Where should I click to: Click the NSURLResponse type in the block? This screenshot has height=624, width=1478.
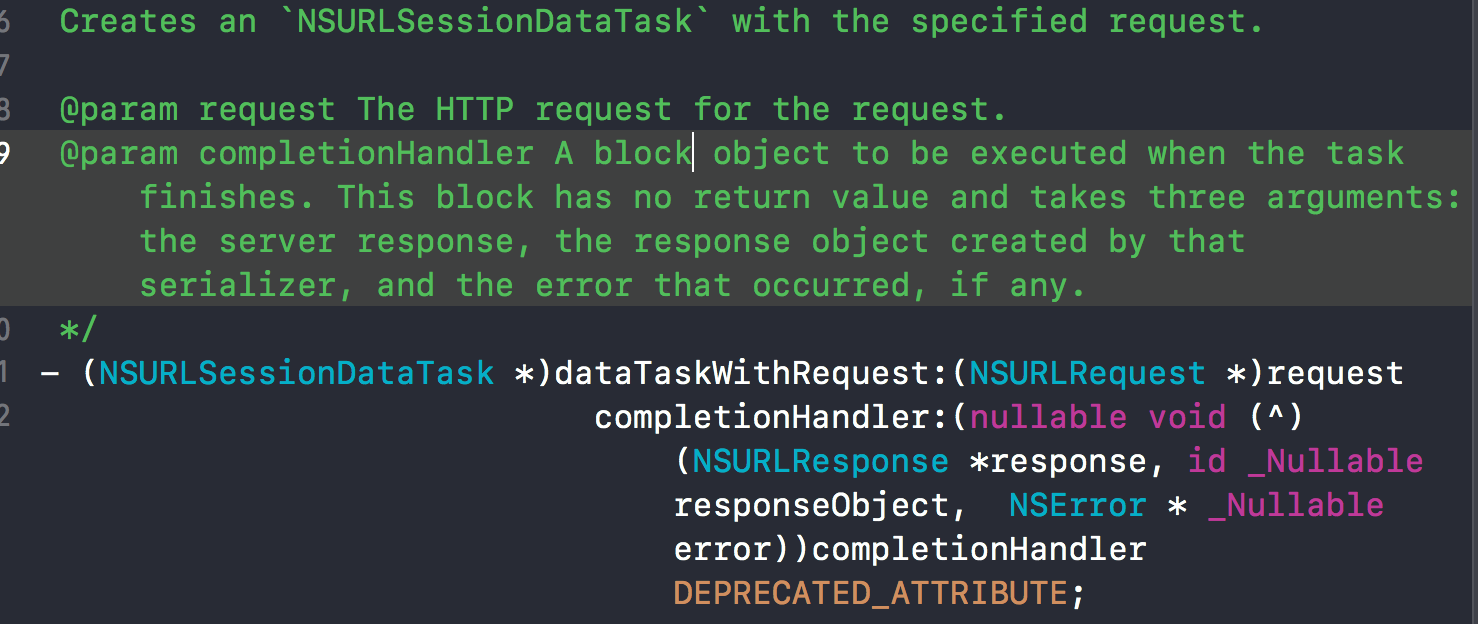tap(821, 461)
